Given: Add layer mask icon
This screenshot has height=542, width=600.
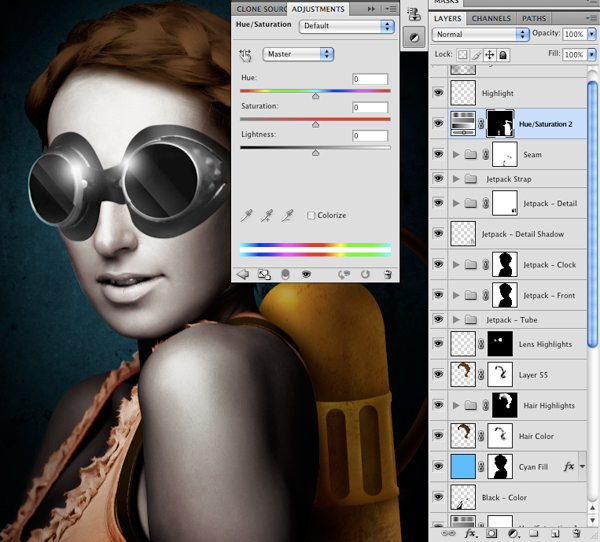Looking at the screenshot, I should coord(492,533).
